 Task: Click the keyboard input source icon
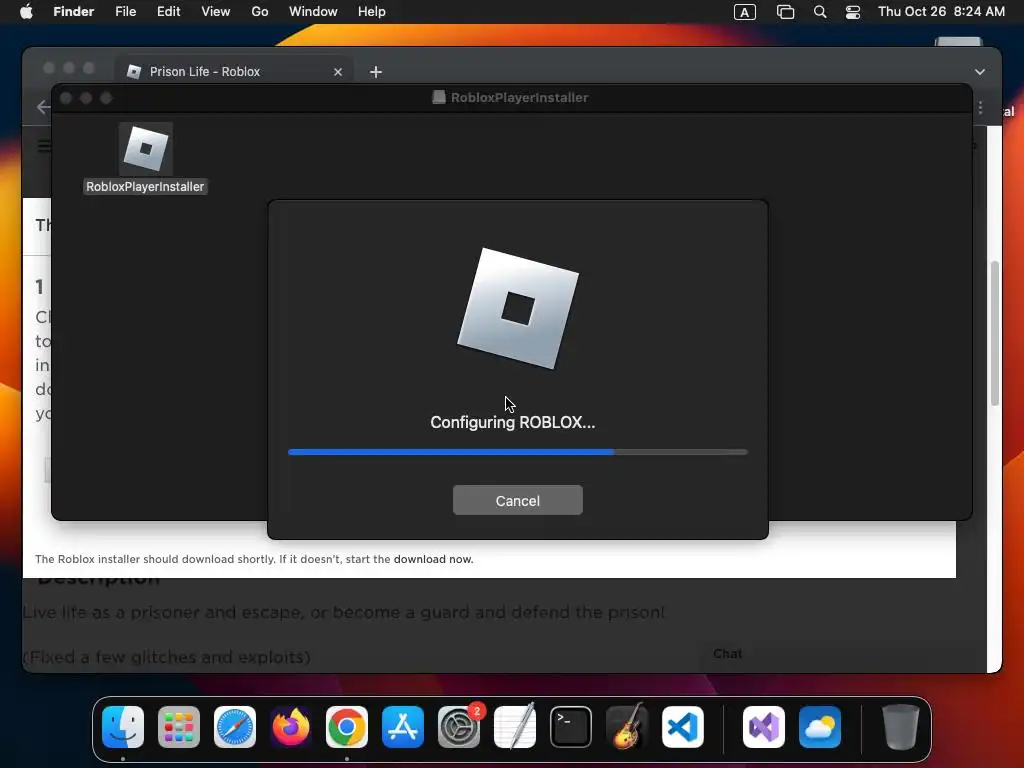click(744, 12)
